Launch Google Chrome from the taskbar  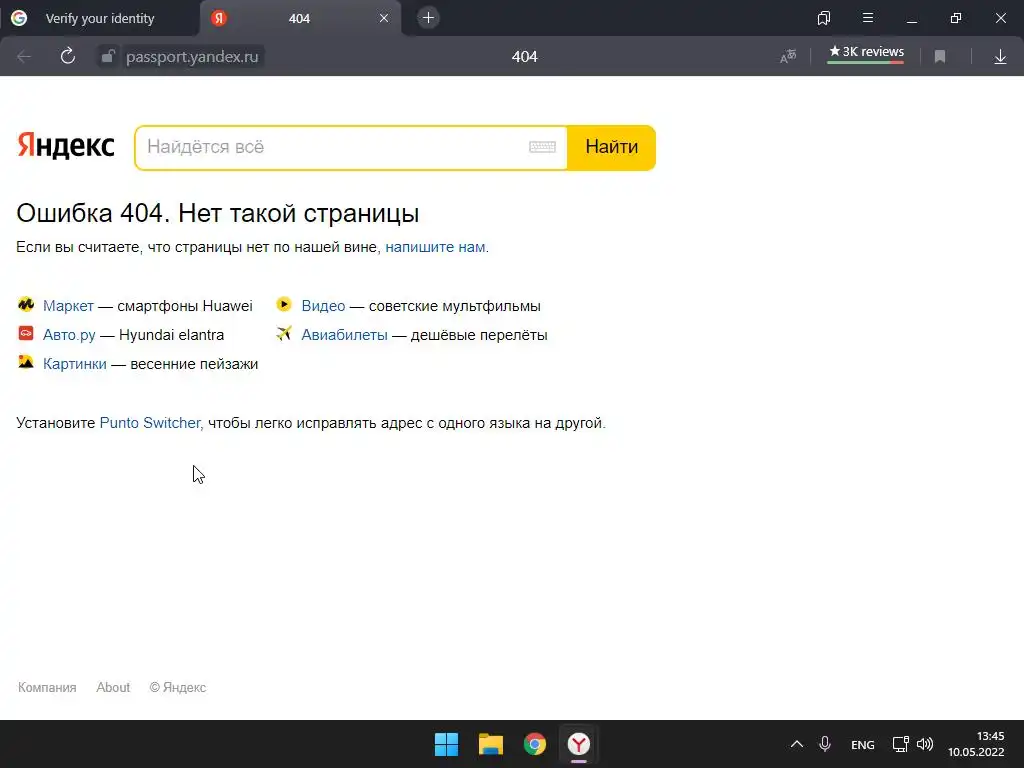pyautogui.click(x=535, y=744)
